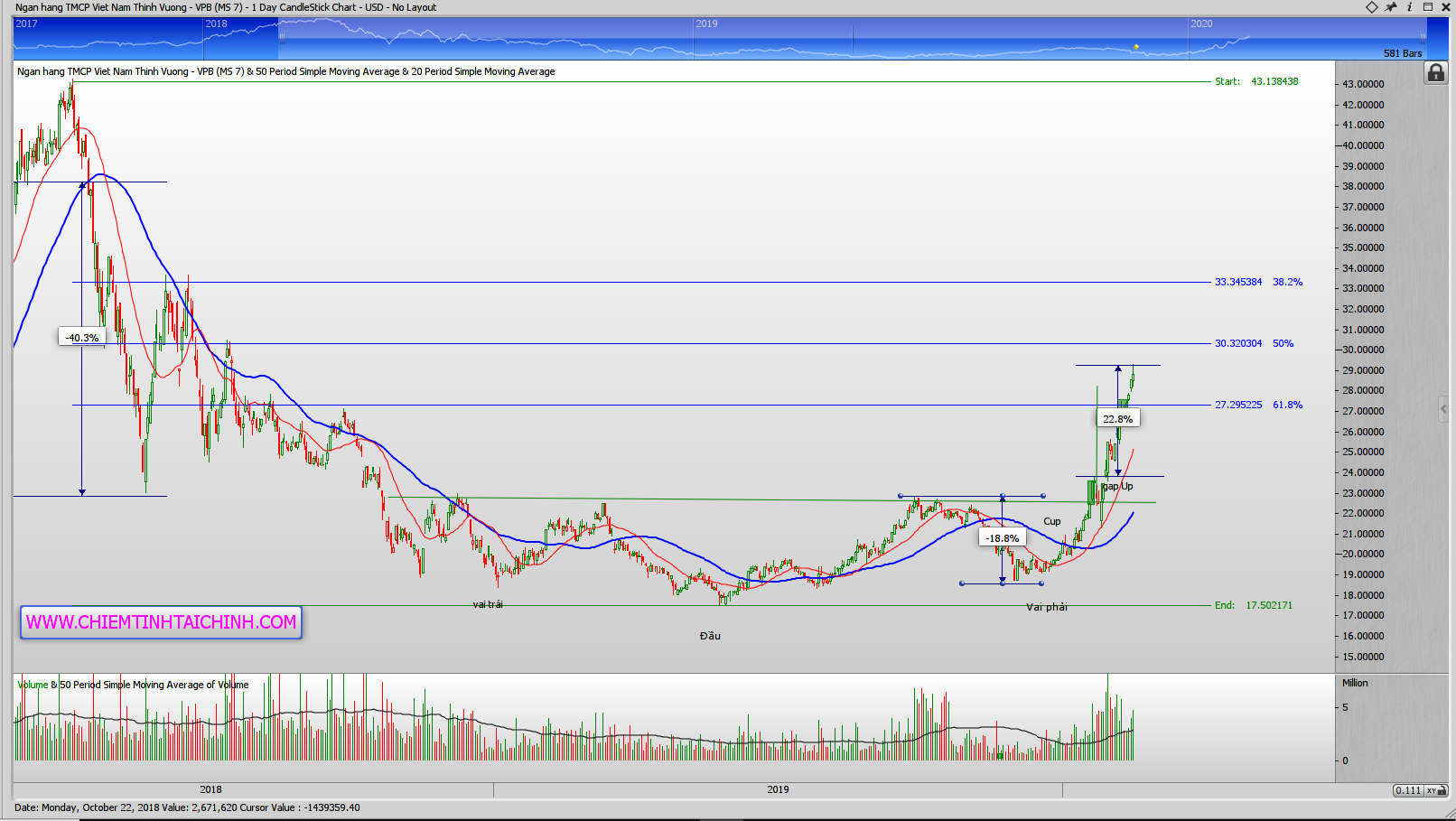
Task: Close the VPB chart window
Action: [x=1446, y=7]
